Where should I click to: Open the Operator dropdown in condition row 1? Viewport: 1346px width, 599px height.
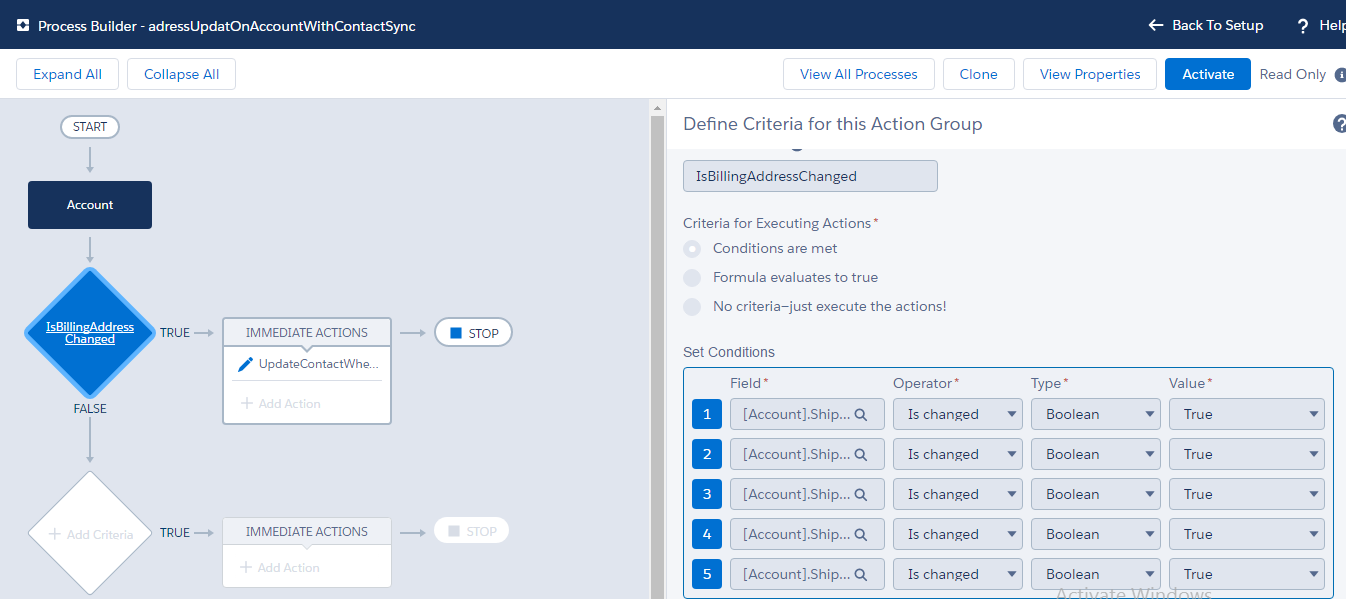[957, 414]
